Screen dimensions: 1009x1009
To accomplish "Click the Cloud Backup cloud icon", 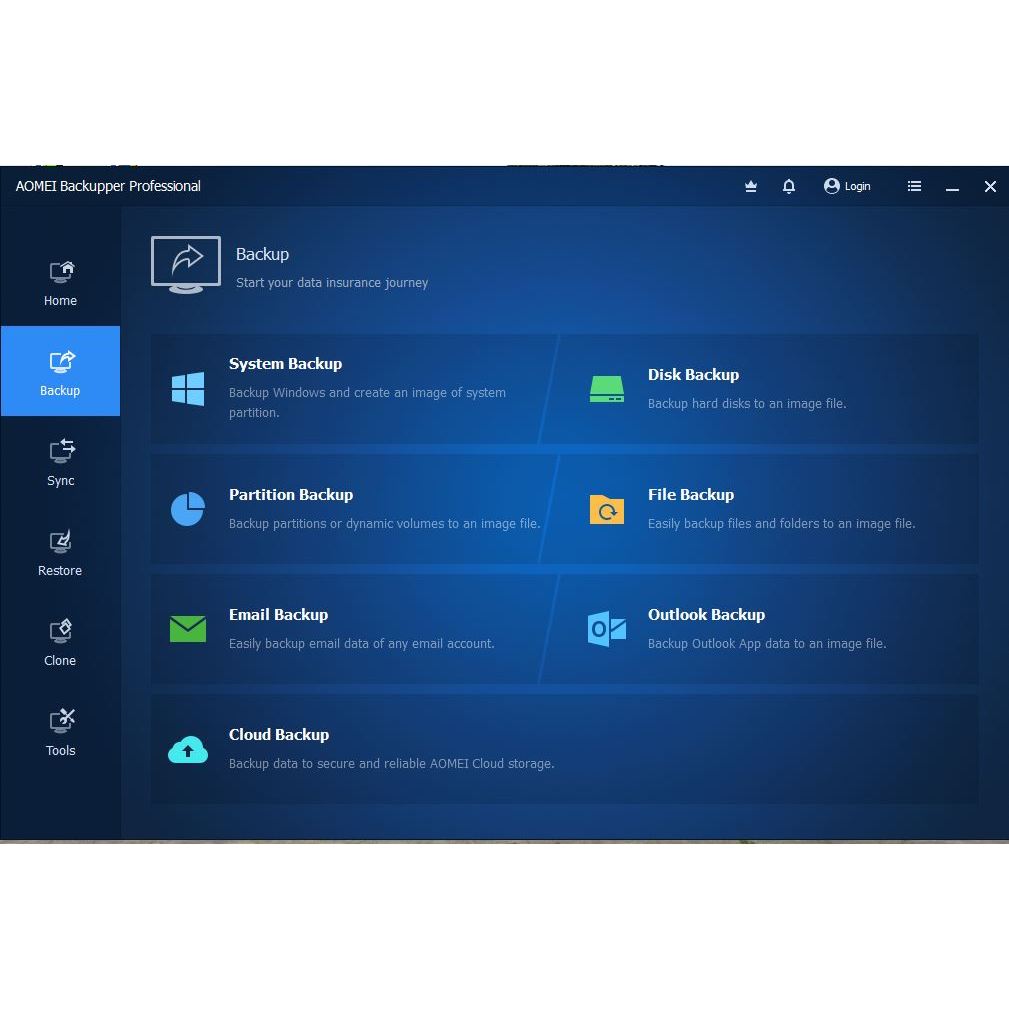I will [187, 749].
